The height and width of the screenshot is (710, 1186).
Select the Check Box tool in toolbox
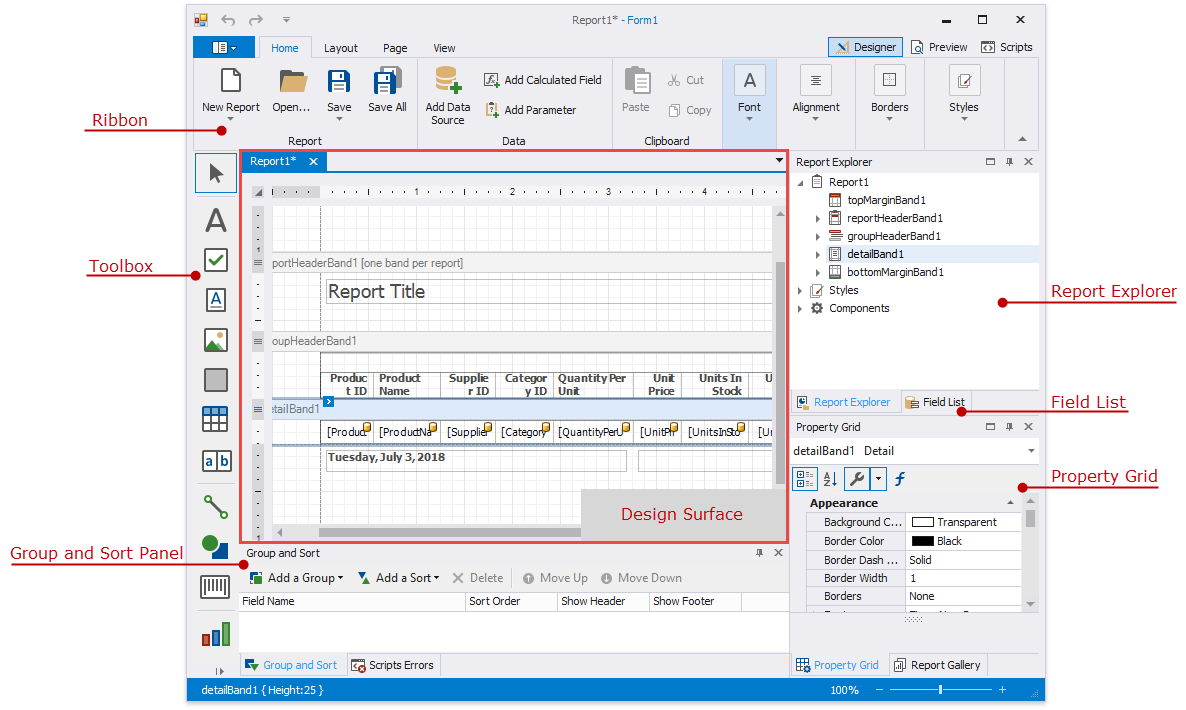216,260
